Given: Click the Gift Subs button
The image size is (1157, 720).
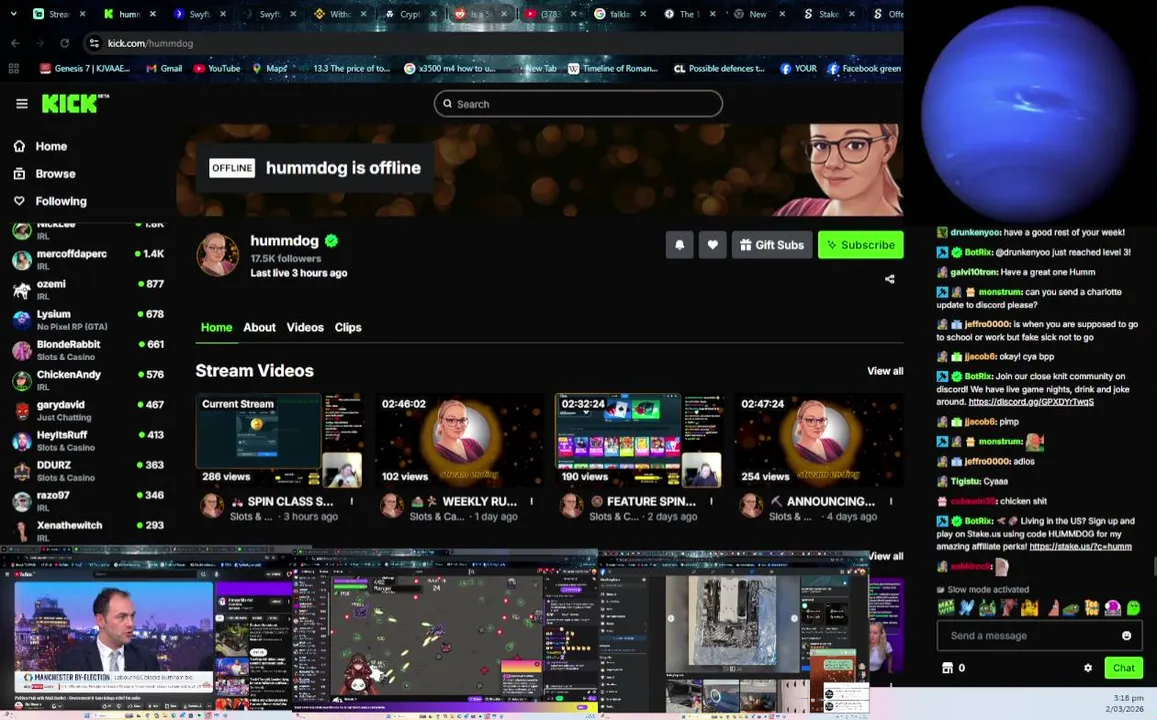Looking at the screenshot, I should [x=772, y=245].
